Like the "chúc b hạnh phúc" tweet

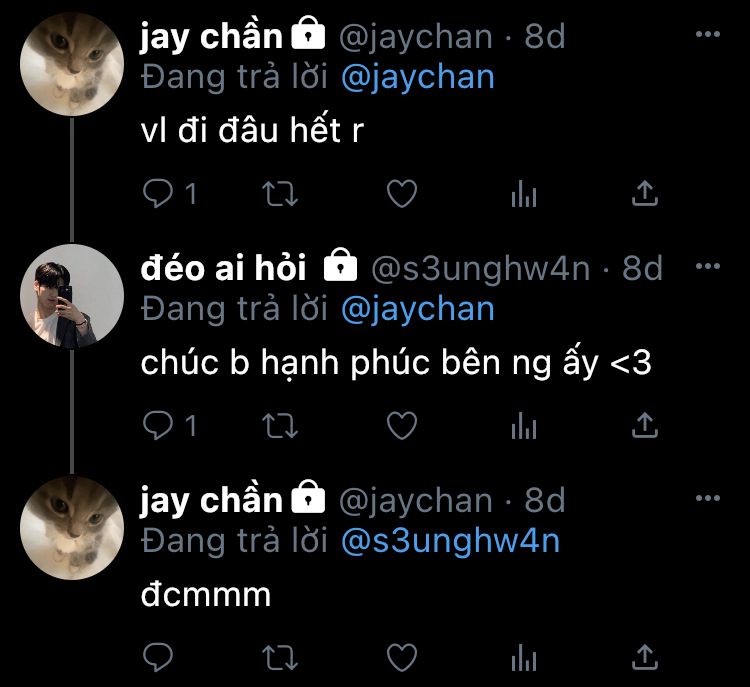402,425
